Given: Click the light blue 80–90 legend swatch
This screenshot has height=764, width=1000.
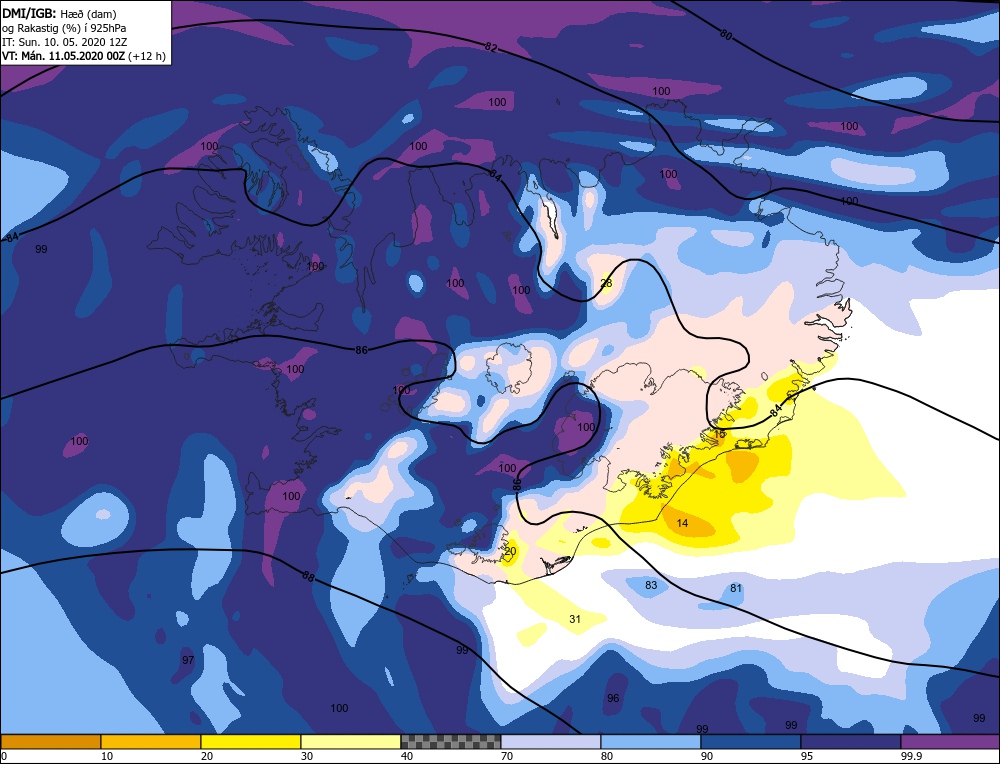Looking at the screenshot, I should click(651, 742).
